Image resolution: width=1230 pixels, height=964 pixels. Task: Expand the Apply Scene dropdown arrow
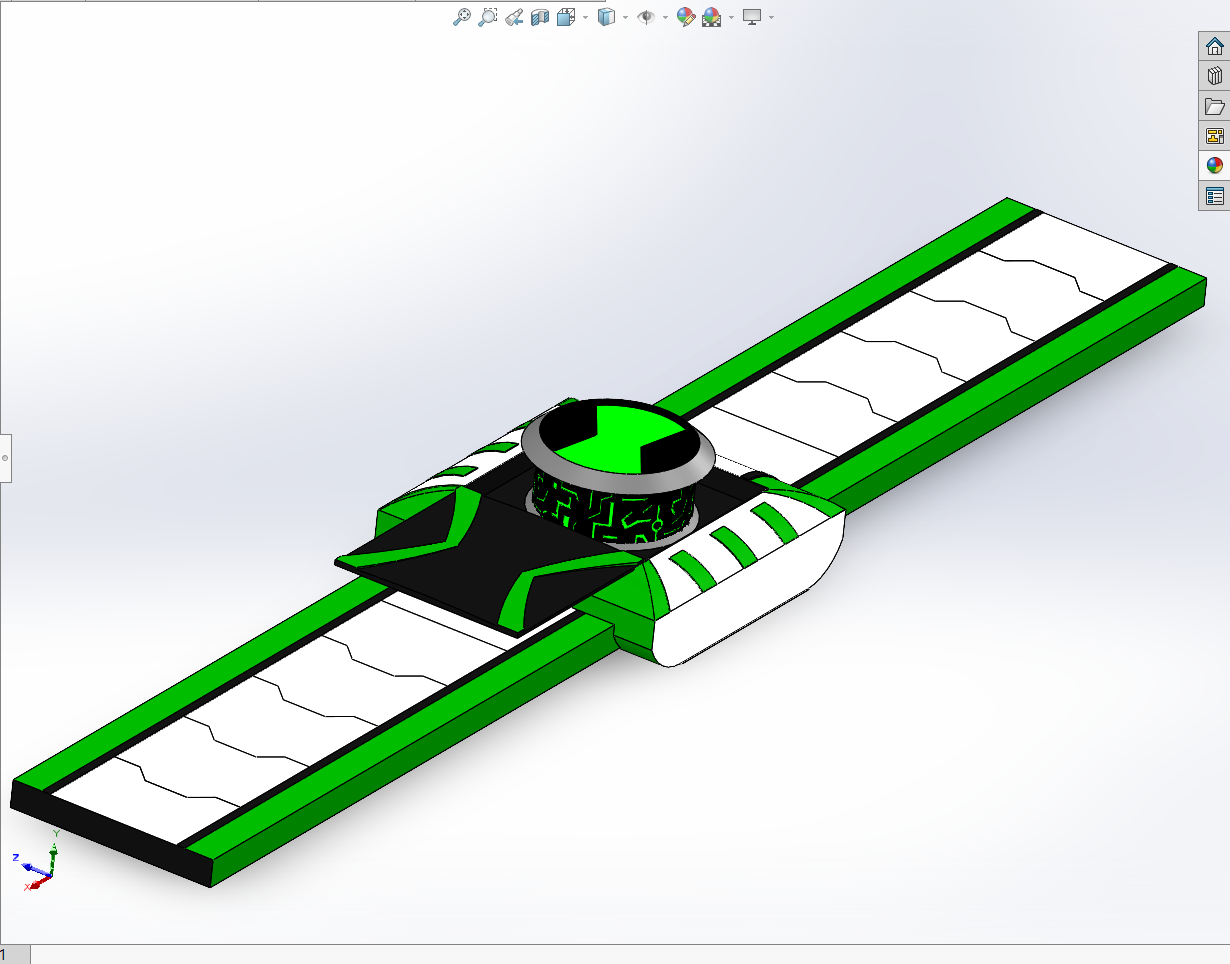click(731, 17)
